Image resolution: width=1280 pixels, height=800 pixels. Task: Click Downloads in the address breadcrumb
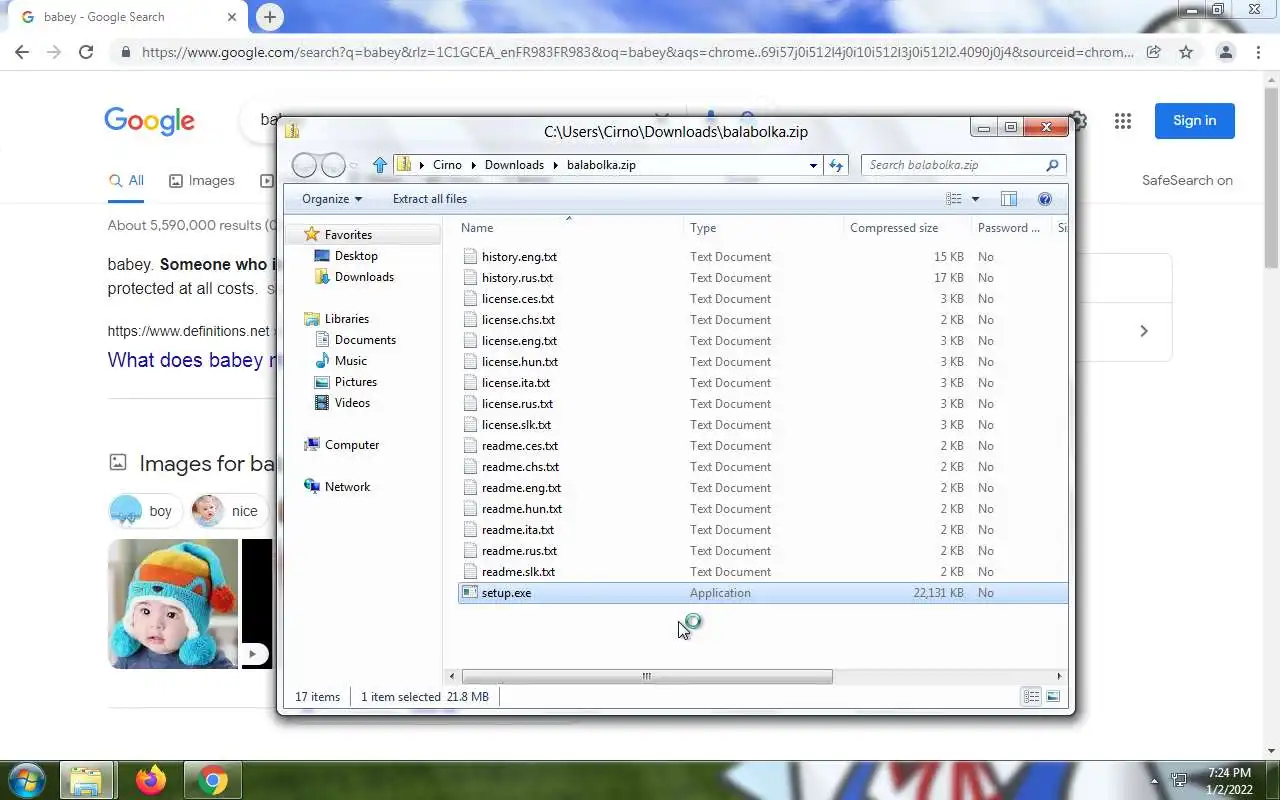tap(514, 165)
